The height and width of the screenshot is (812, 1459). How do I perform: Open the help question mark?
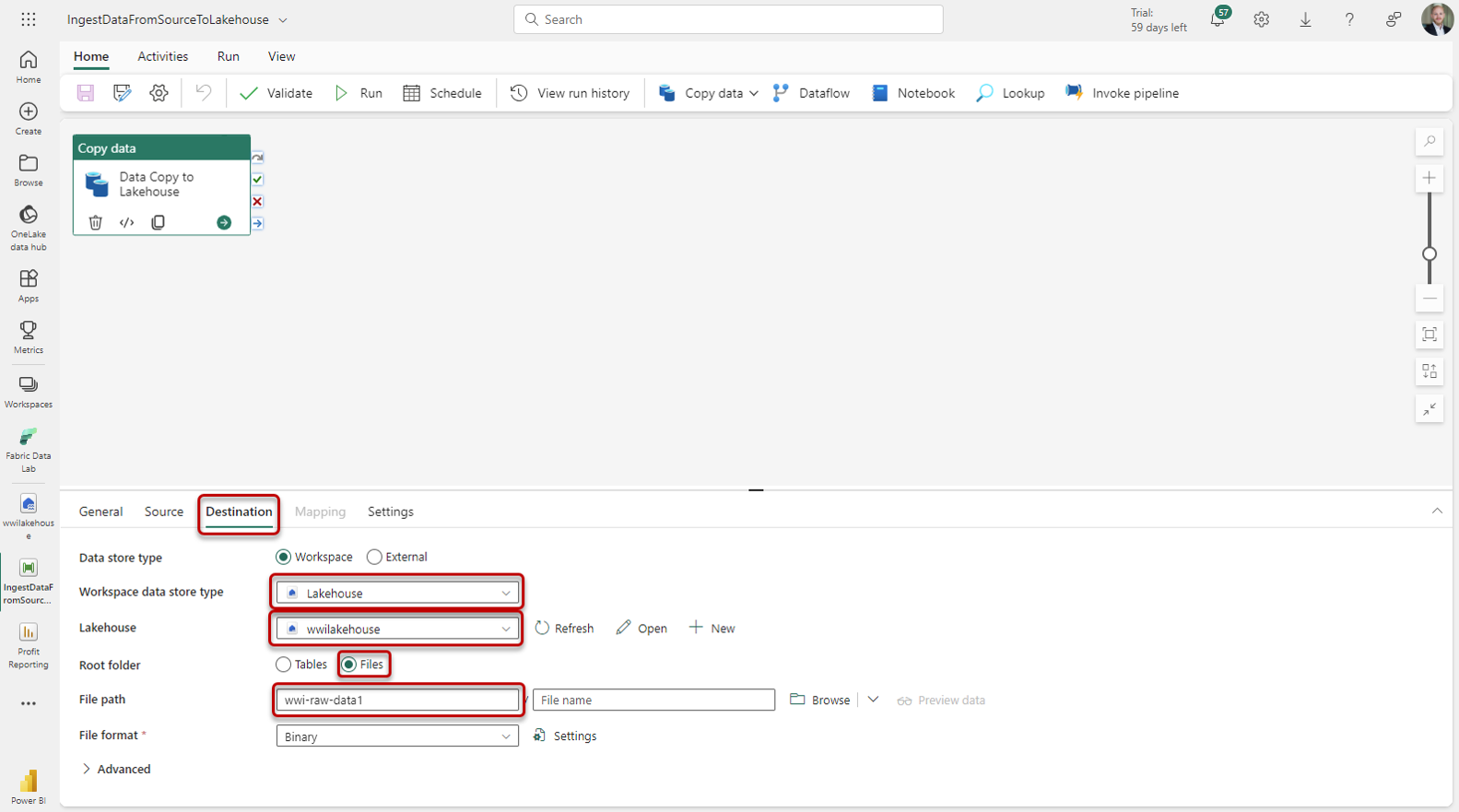tap(1349, 19)
